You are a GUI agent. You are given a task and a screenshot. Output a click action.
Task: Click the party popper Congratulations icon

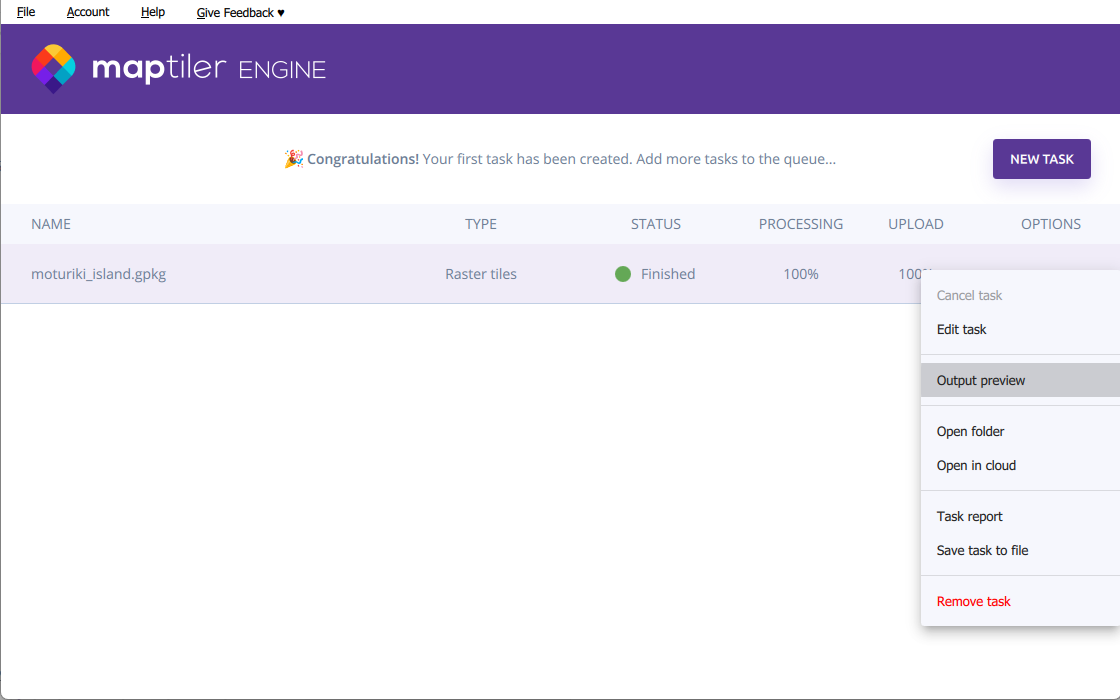[x=293, y=159]
